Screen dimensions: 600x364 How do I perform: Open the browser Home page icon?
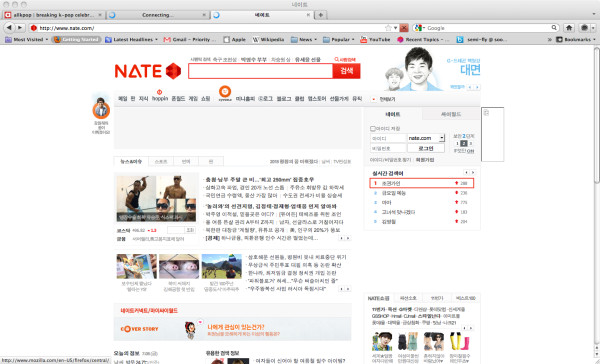[x=569, y=28]
